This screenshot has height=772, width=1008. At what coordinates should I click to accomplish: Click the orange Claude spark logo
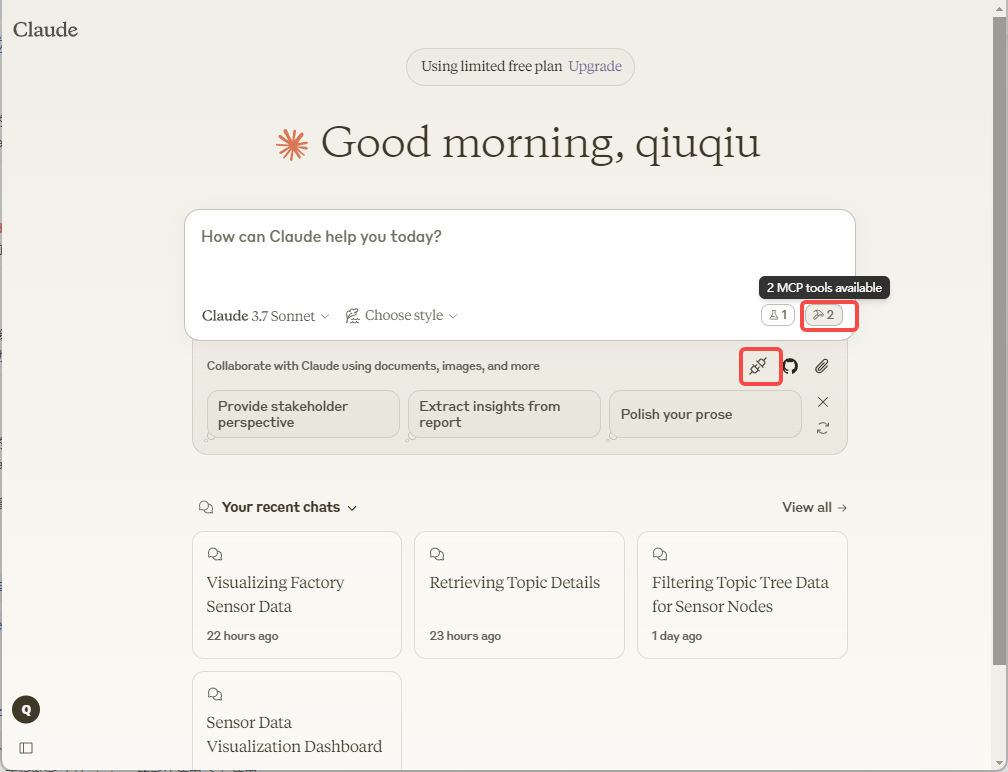click(292, 144)
